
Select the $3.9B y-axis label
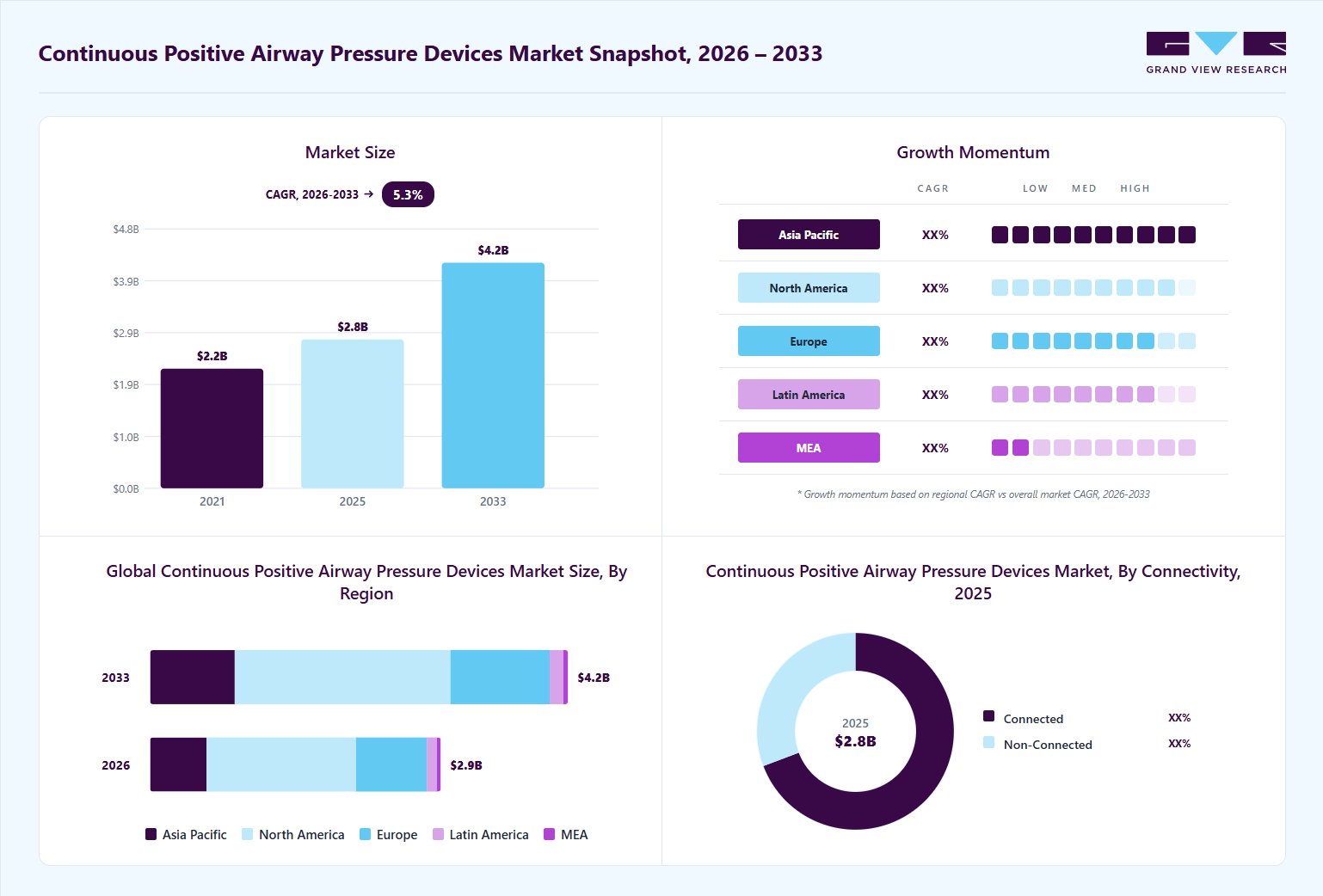tap(126, 281)
